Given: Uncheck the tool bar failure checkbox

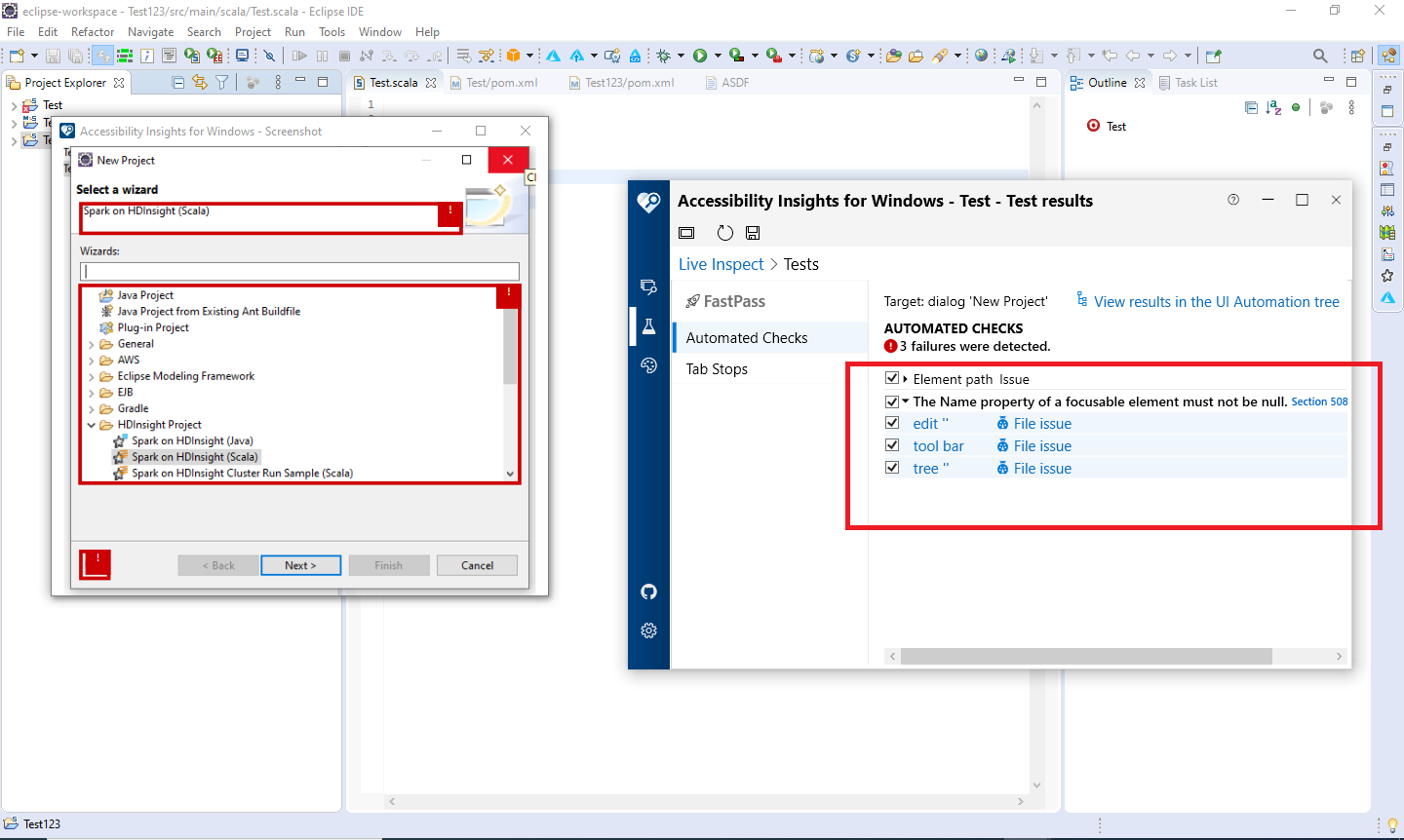Looking at the screenshot, I should [892, 444].
